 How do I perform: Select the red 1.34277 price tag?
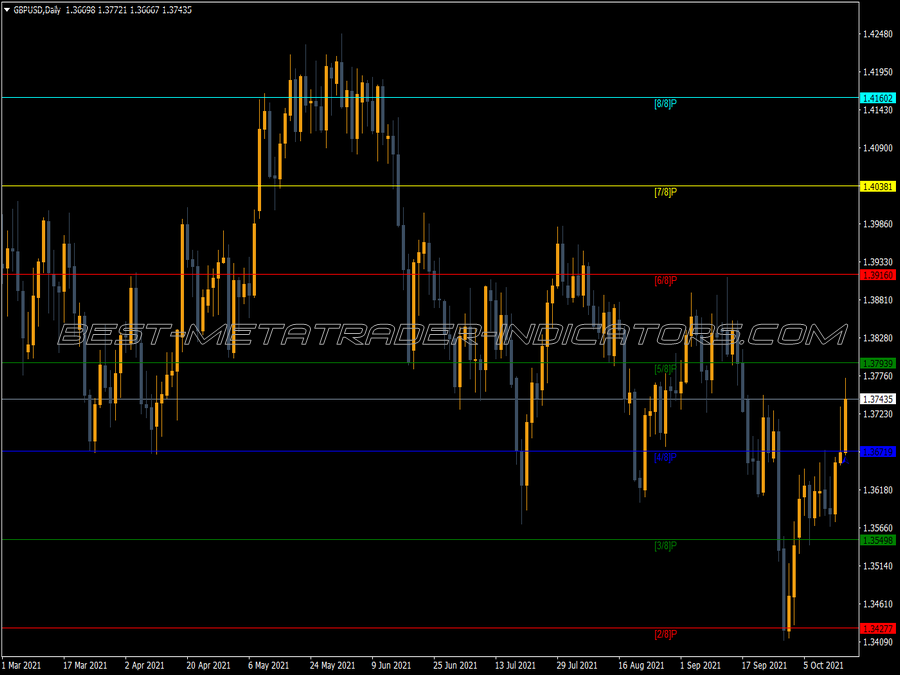click(878, 629)
